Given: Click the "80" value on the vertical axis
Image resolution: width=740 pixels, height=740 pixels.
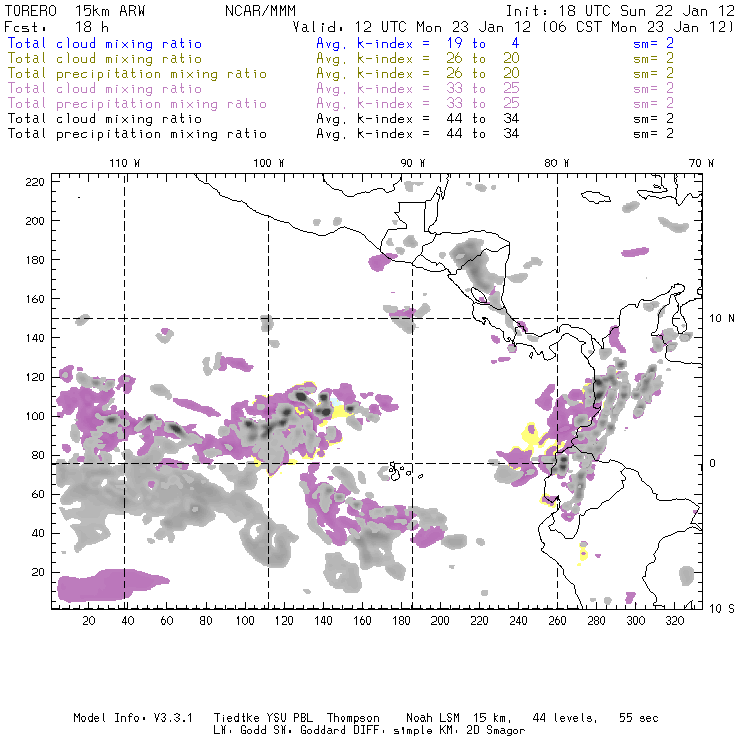Looking at the screenshot, I should [x=38, y=455].
